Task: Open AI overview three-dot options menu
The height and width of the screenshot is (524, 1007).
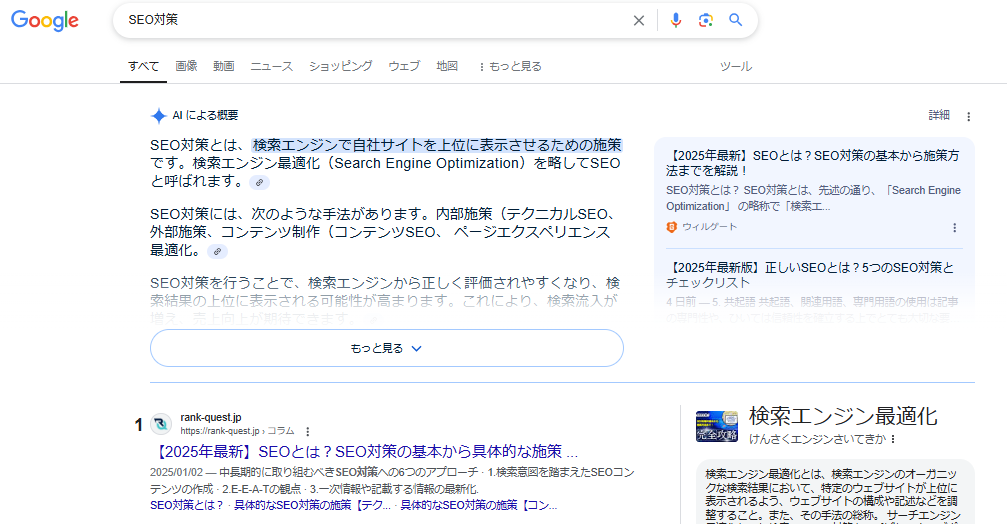Action: click(x=968, y=116)
